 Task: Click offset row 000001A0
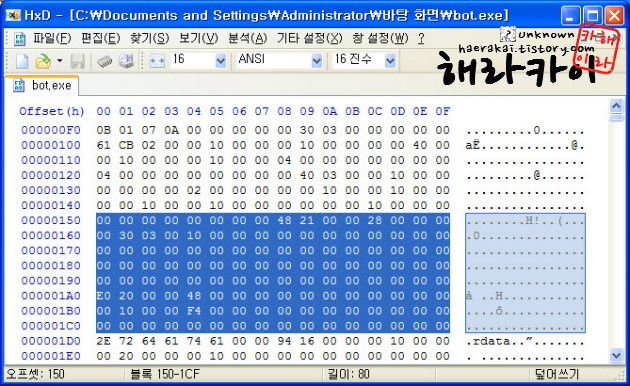pyautogui.click(x=51, y=296)
